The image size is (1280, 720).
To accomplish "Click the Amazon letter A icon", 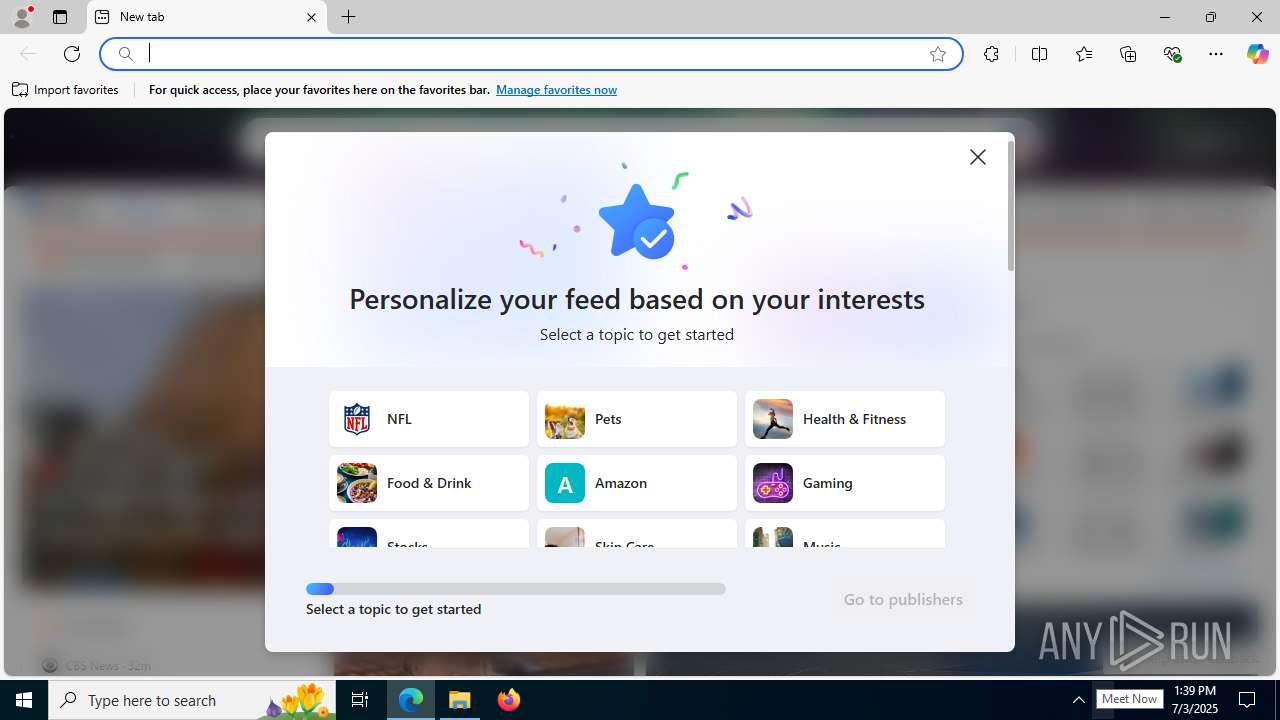I will click(x=565, y=483).
